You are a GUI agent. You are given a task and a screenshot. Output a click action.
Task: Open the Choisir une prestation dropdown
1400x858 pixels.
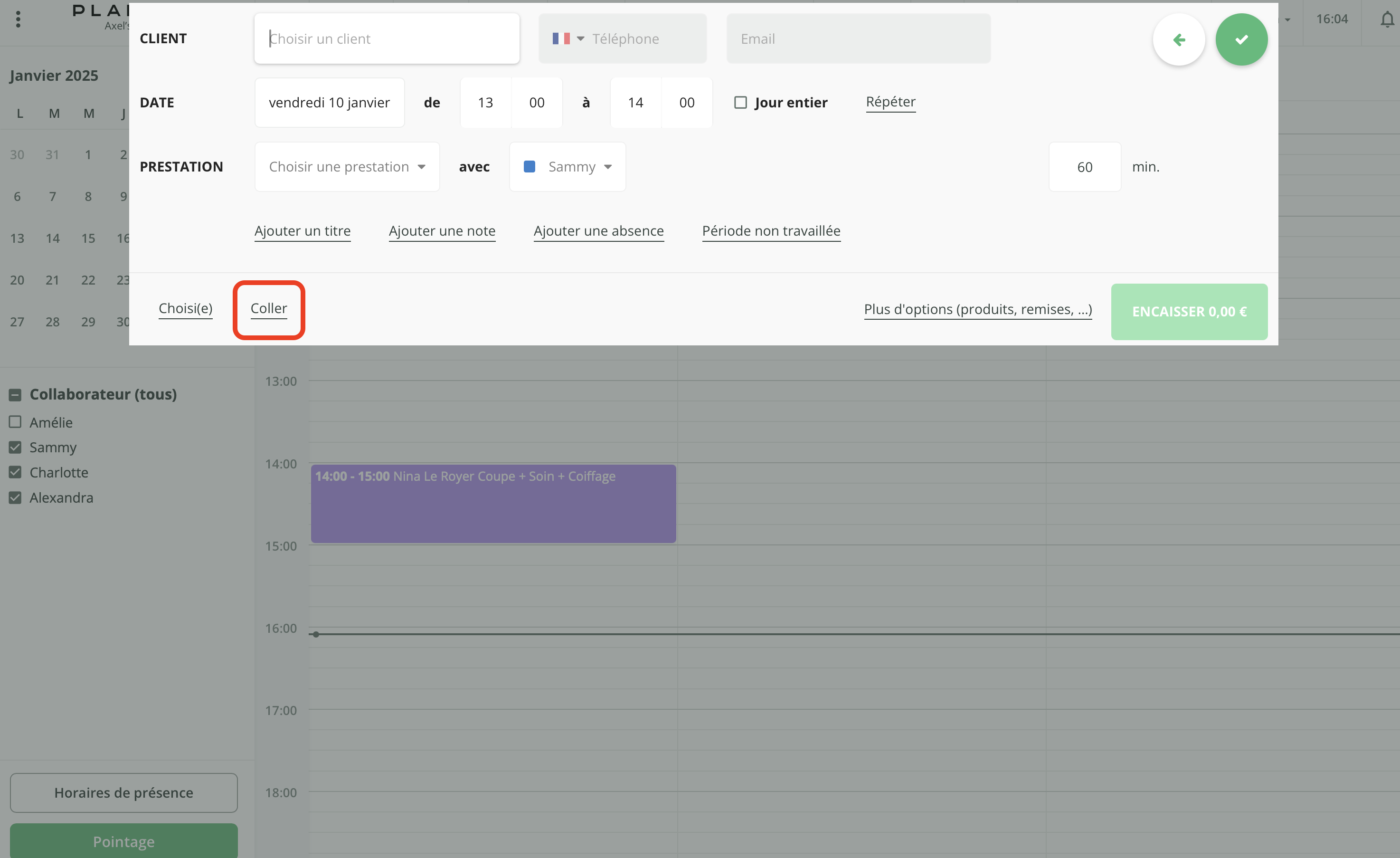(x=347, y=167)
